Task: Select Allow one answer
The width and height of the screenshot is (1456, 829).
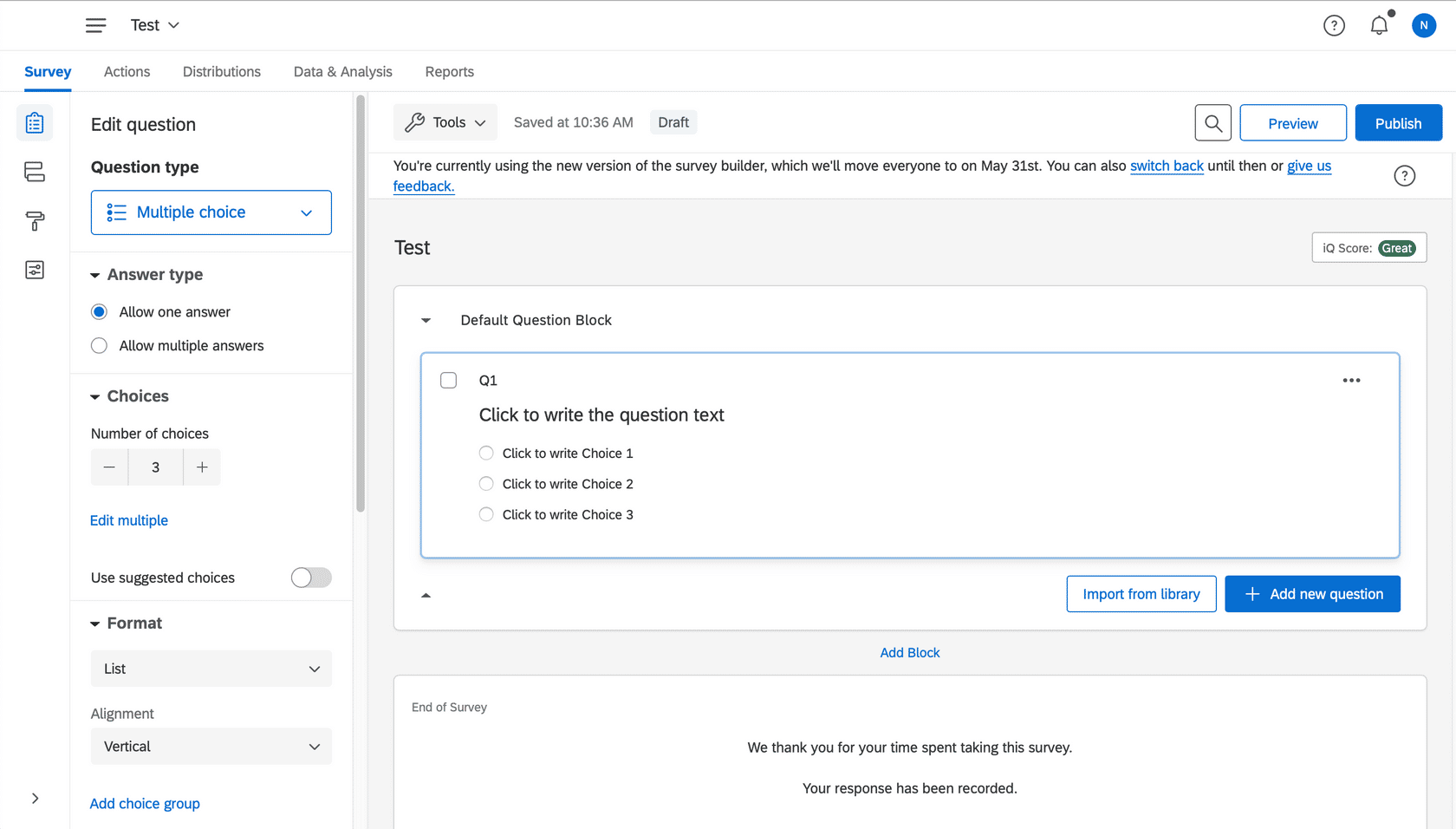Action: (x=100, y=312)
